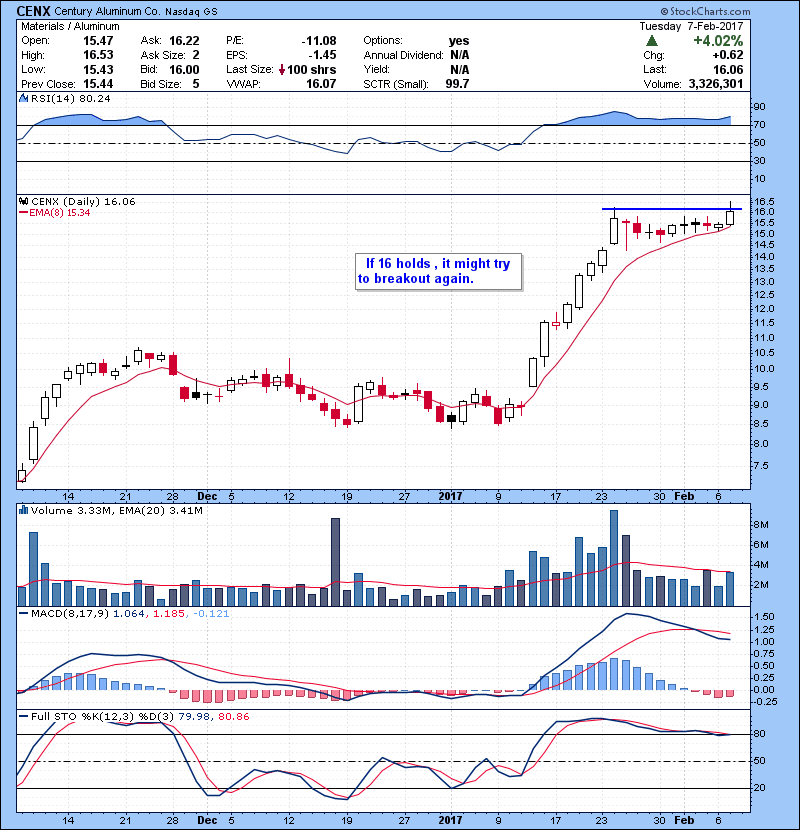Click the CENX ticker symbol in the header
Screen dimensions: 800x830
pos(33,11)
